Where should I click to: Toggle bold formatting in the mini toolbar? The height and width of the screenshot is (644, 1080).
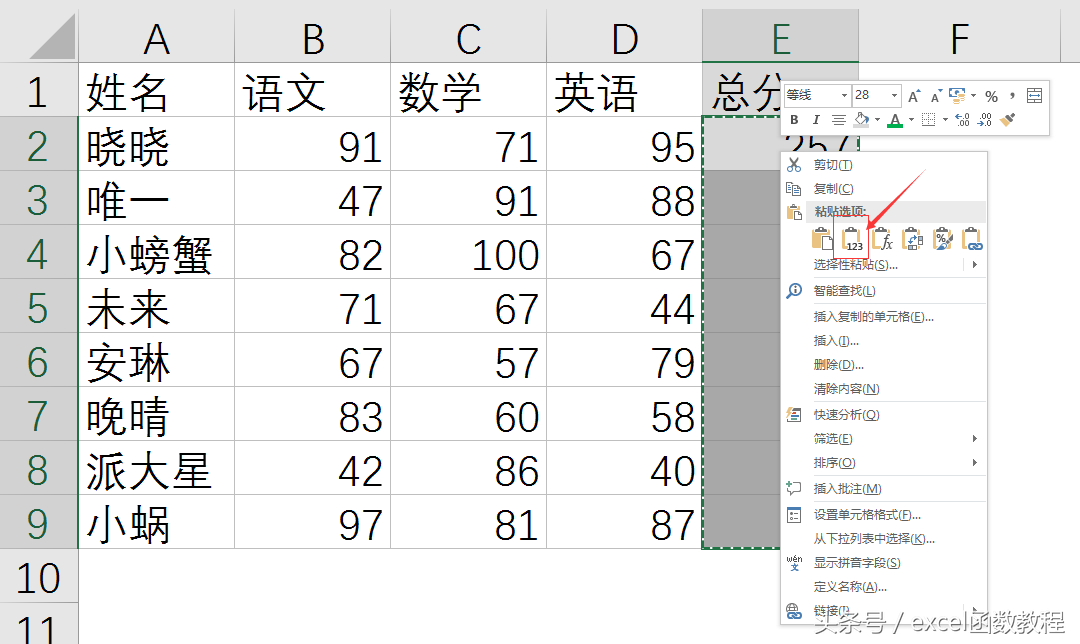[794, 120]
